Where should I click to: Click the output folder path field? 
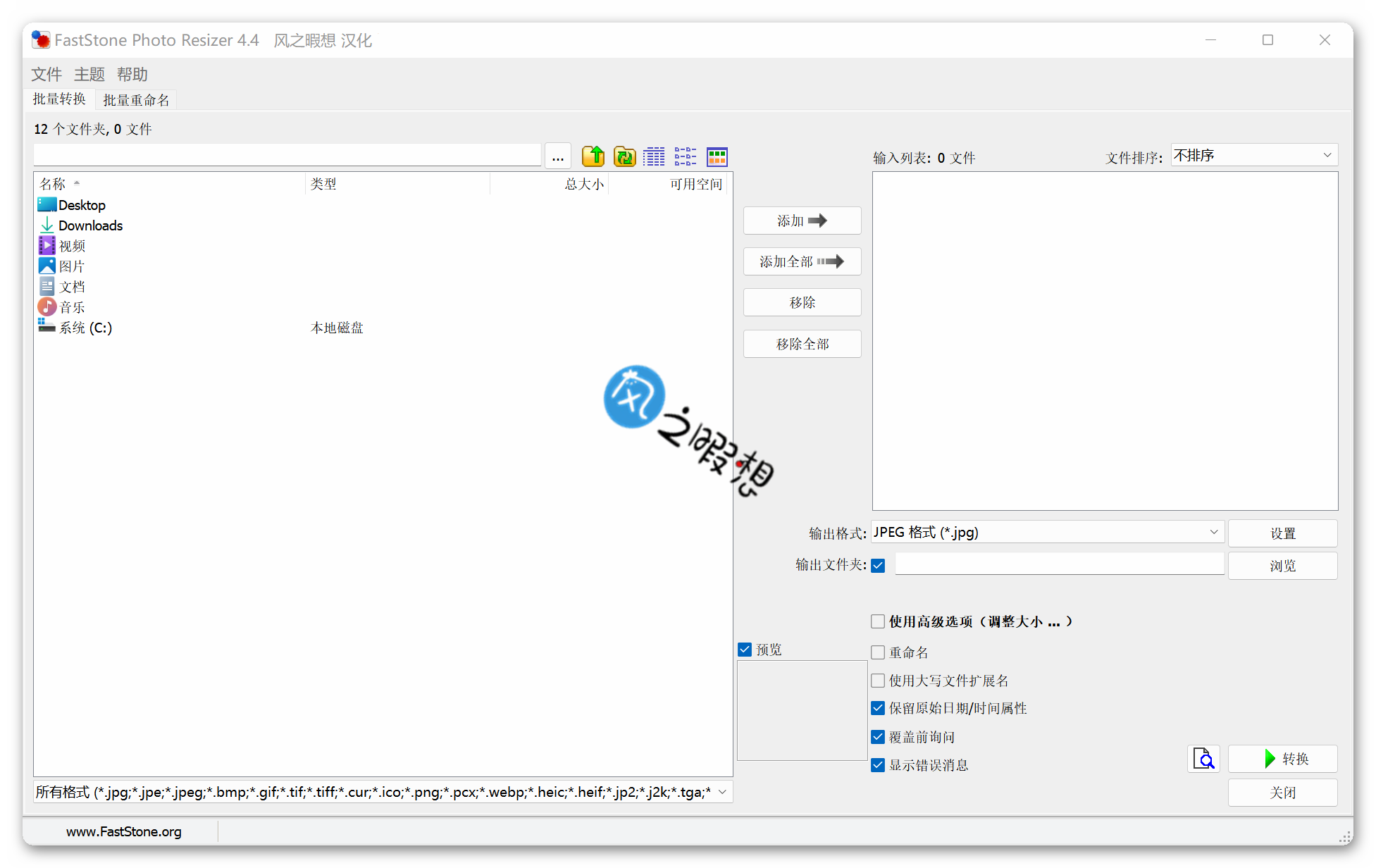pyautogui.click(x=1059, y=564)
